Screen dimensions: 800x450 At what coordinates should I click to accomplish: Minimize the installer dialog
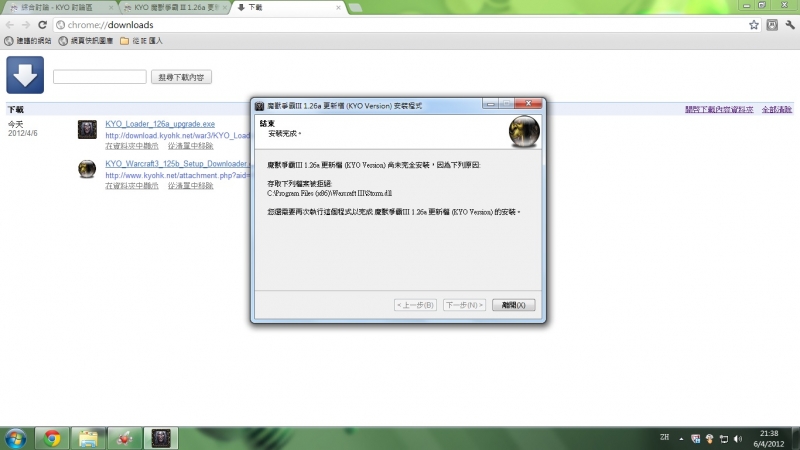491,104
